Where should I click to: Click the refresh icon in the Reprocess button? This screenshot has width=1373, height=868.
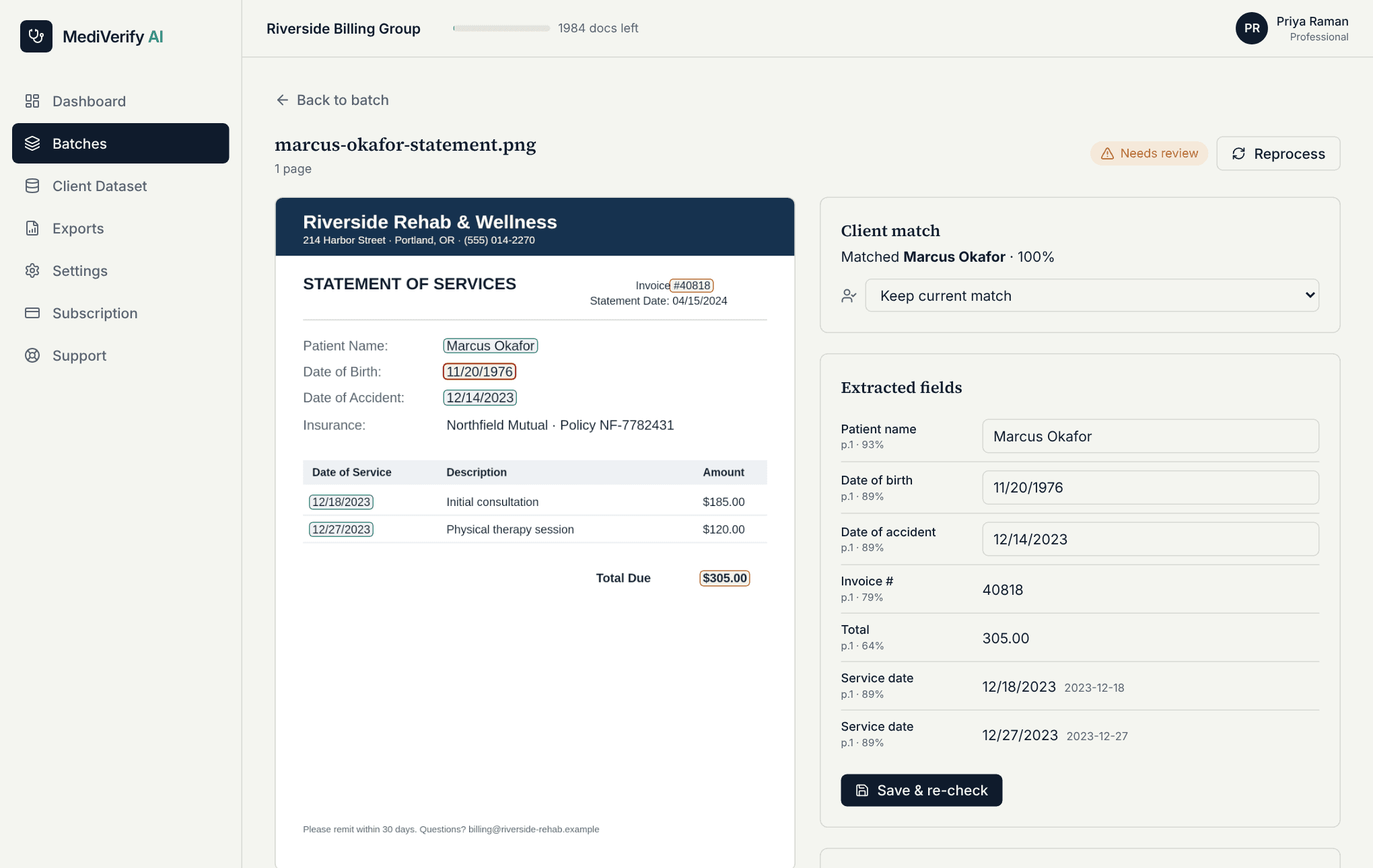[x=1238, y=153]
